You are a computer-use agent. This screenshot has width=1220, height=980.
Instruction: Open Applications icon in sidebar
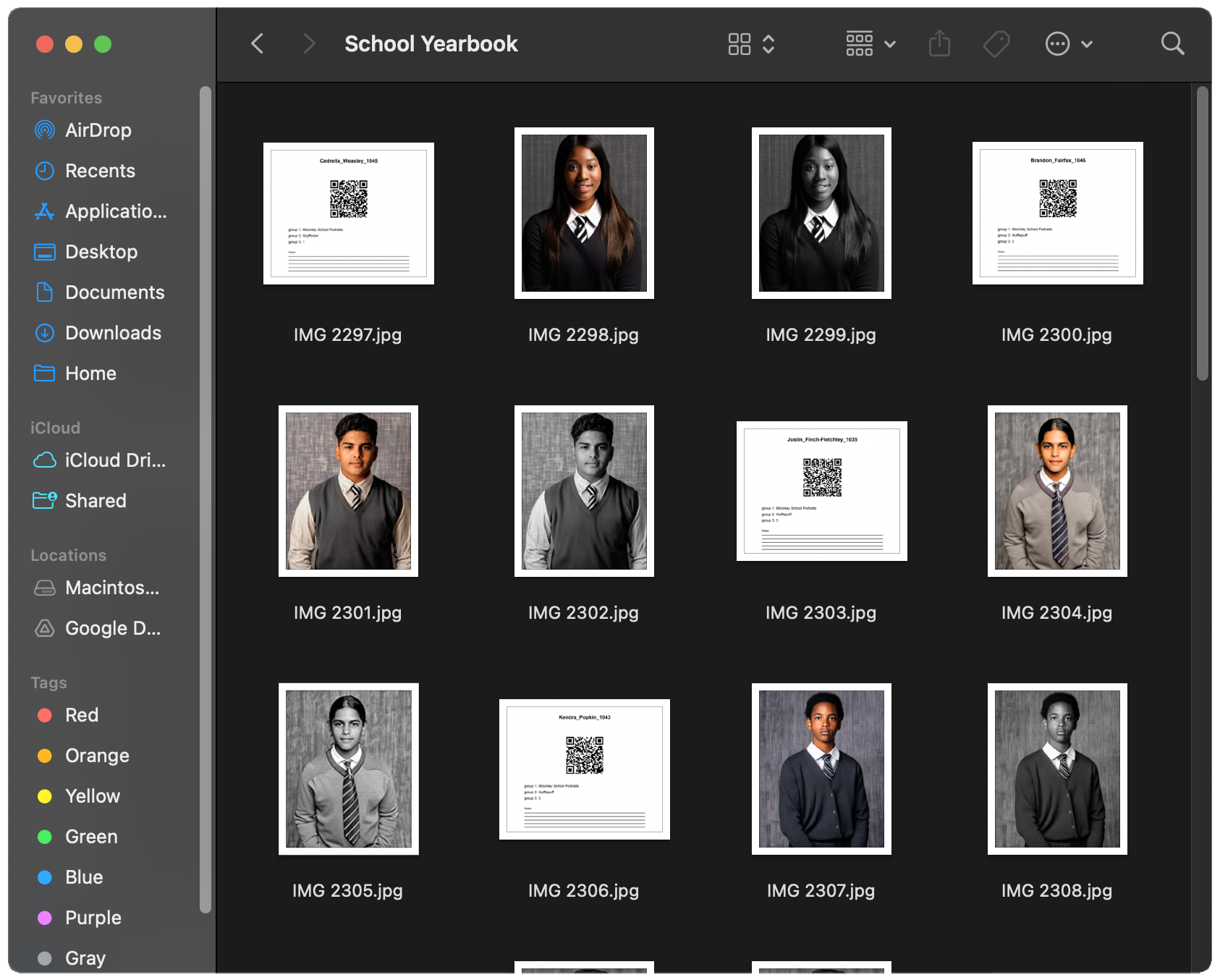tap(45, 211)
